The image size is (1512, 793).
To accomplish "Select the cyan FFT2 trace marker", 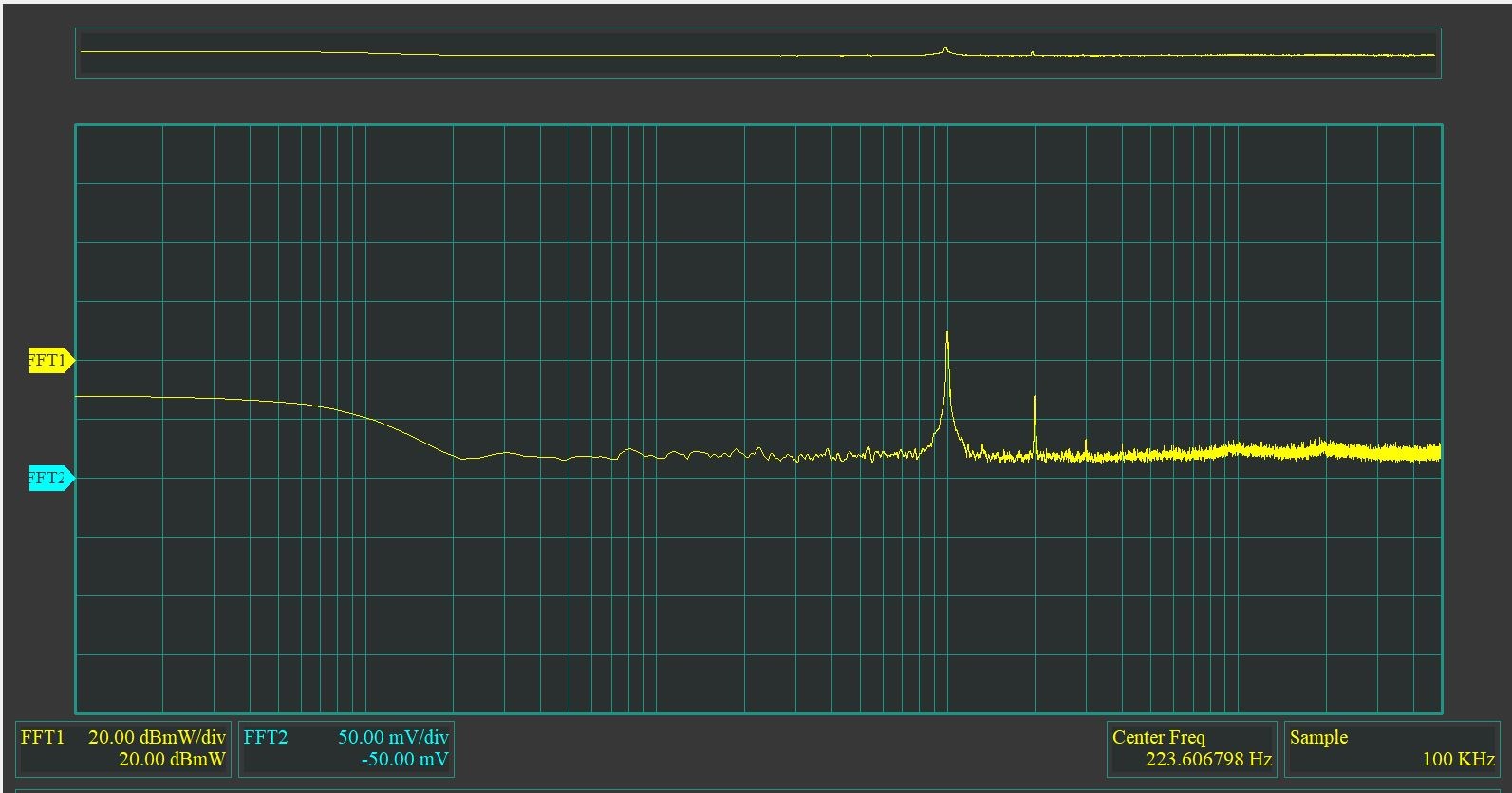I will click(x=51, y=479).
